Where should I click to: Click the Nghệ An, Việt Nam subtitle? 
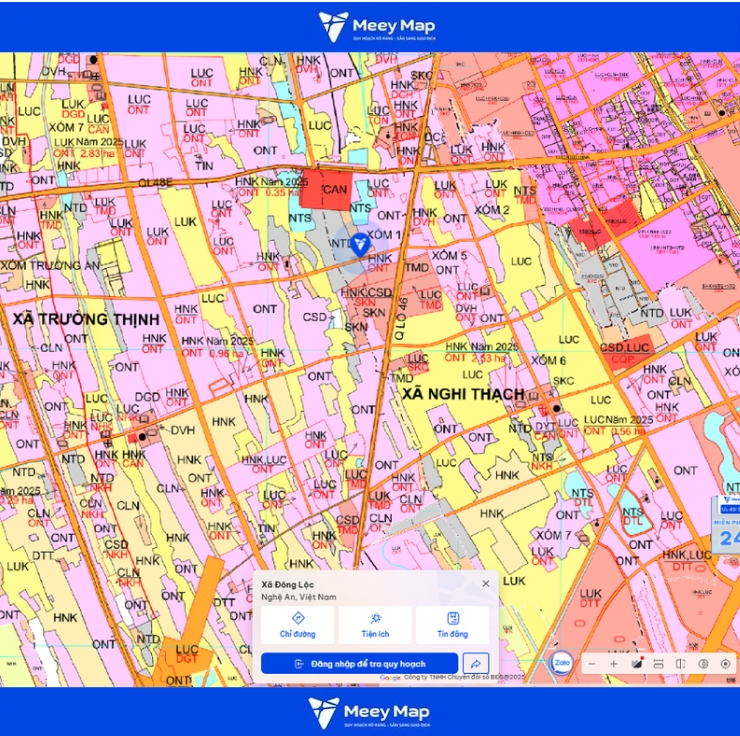pos(299,597)
